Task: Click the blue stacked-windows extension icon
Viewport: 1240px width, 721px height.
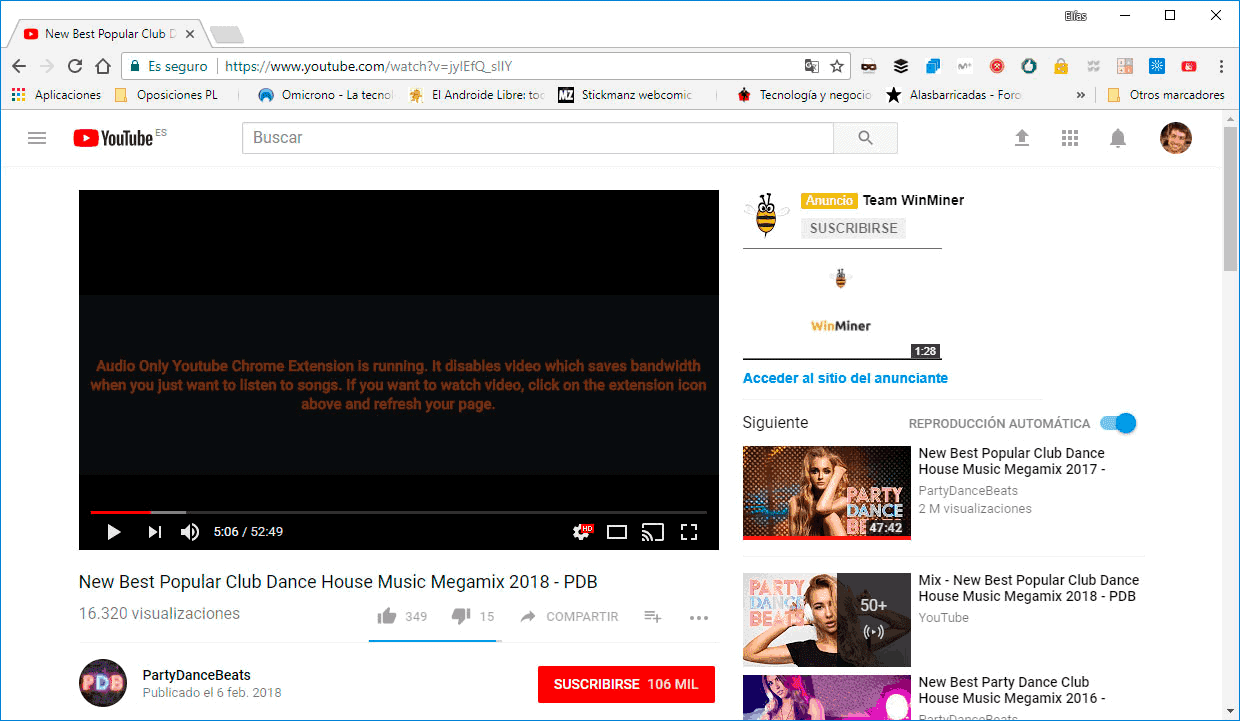Action: click(933, 66)
